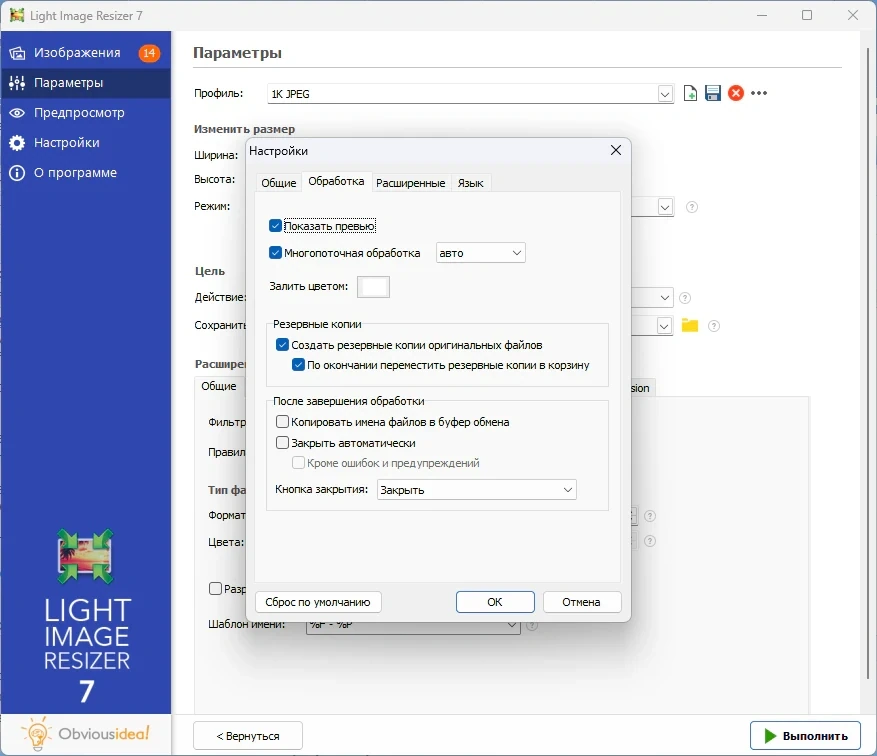
Task: Click Сброс по умолчанию button
Action: [x=318, y=602]
